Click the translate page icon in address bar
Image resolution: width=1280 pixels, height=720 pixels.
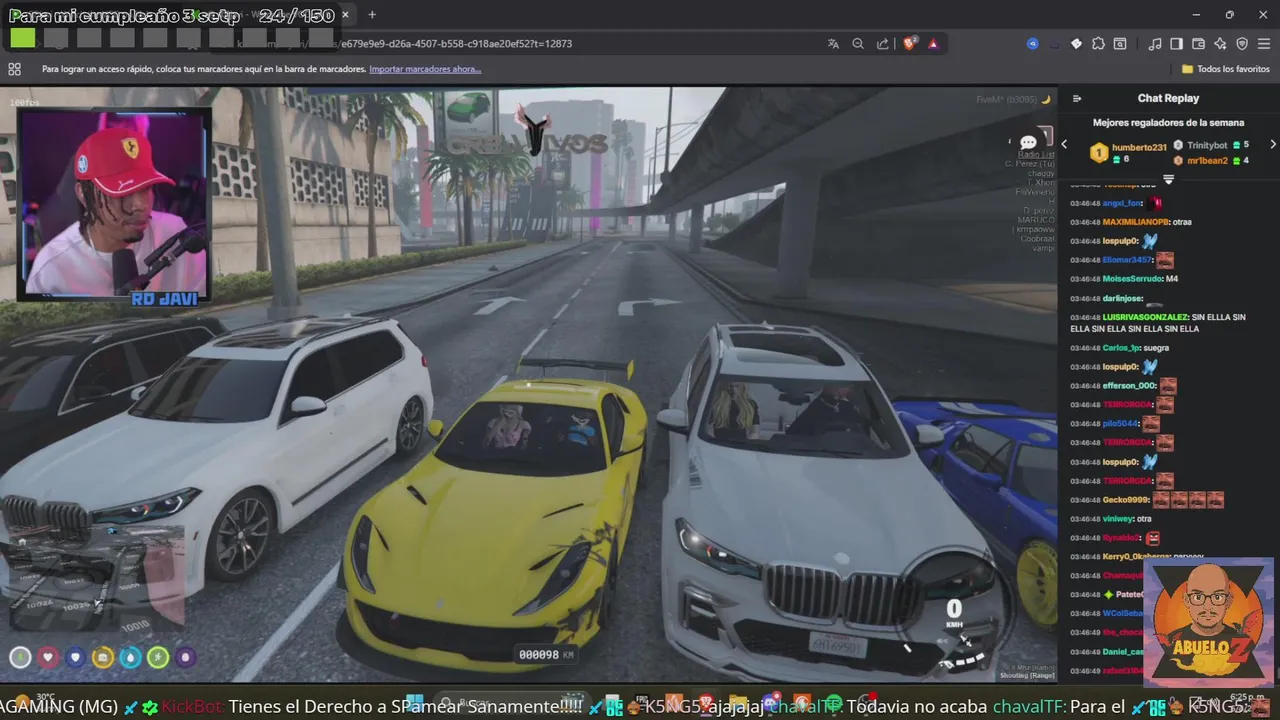[833, 44]
